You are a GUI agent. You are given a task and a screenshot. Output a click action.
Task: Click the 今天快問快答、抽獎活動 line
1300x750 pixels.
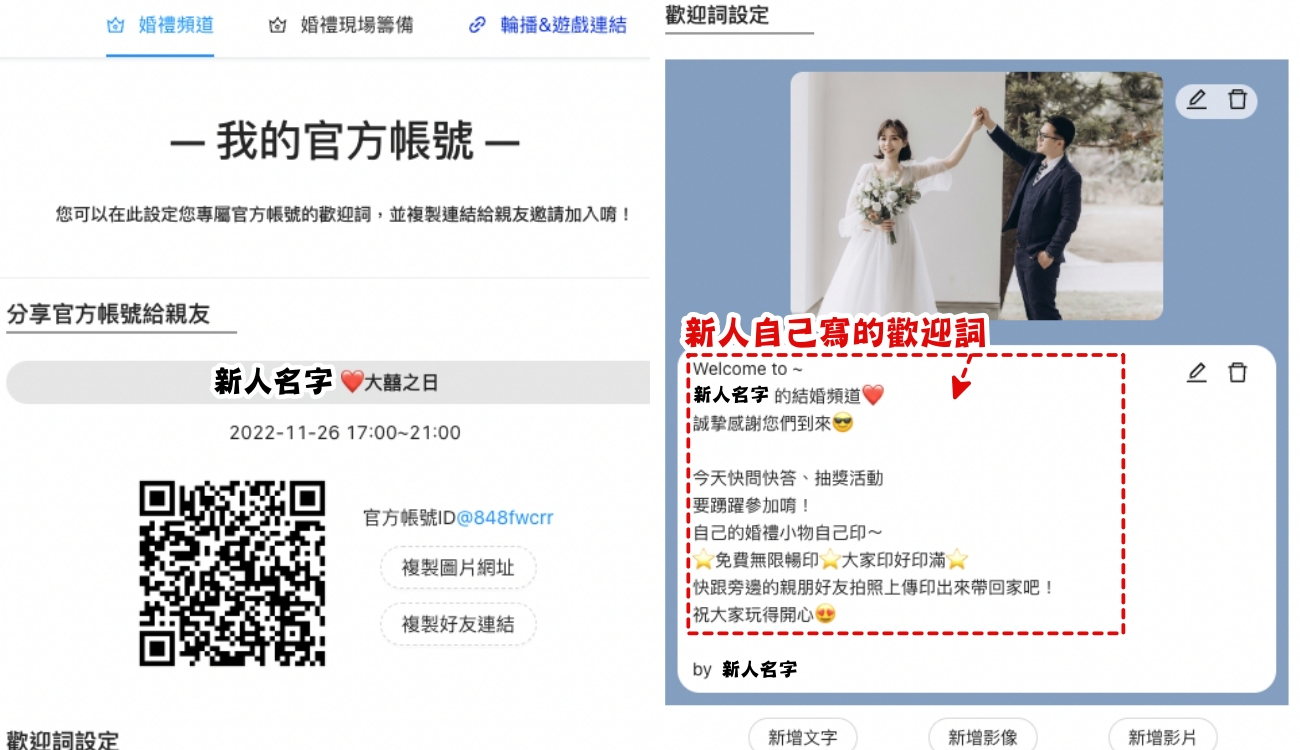pos(788,478)
